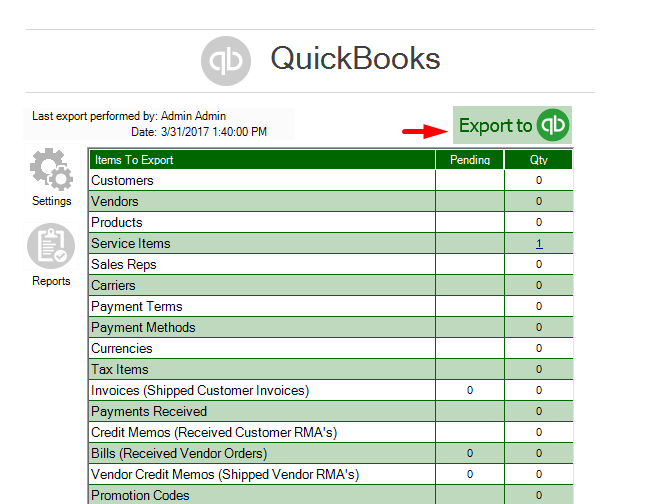Click the QuickBooks logo in the header
Image resolution: width=669 pixels, height=504 pixels.
[x=226, y=60]
